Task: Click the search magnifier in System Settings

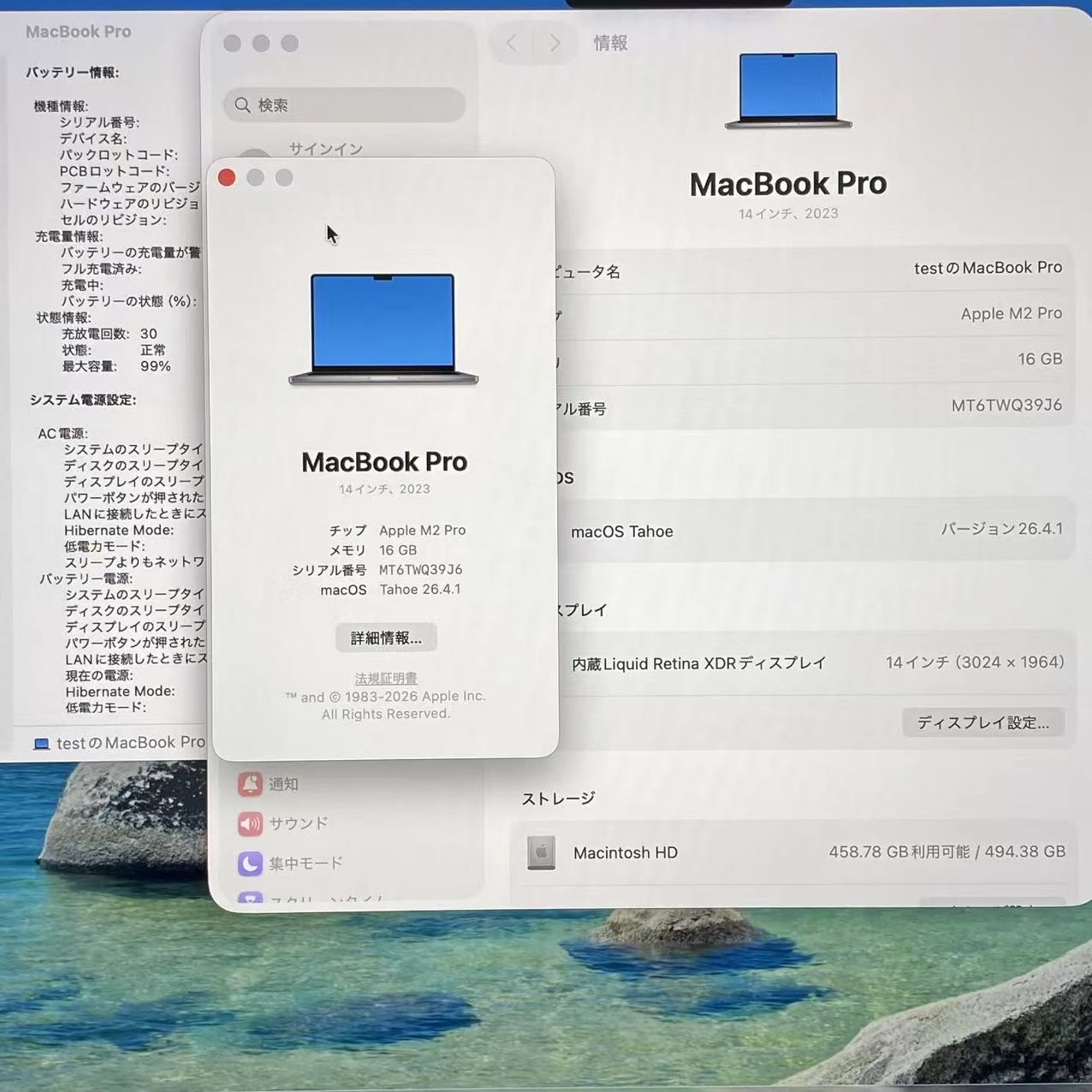Action: [242, 104]
